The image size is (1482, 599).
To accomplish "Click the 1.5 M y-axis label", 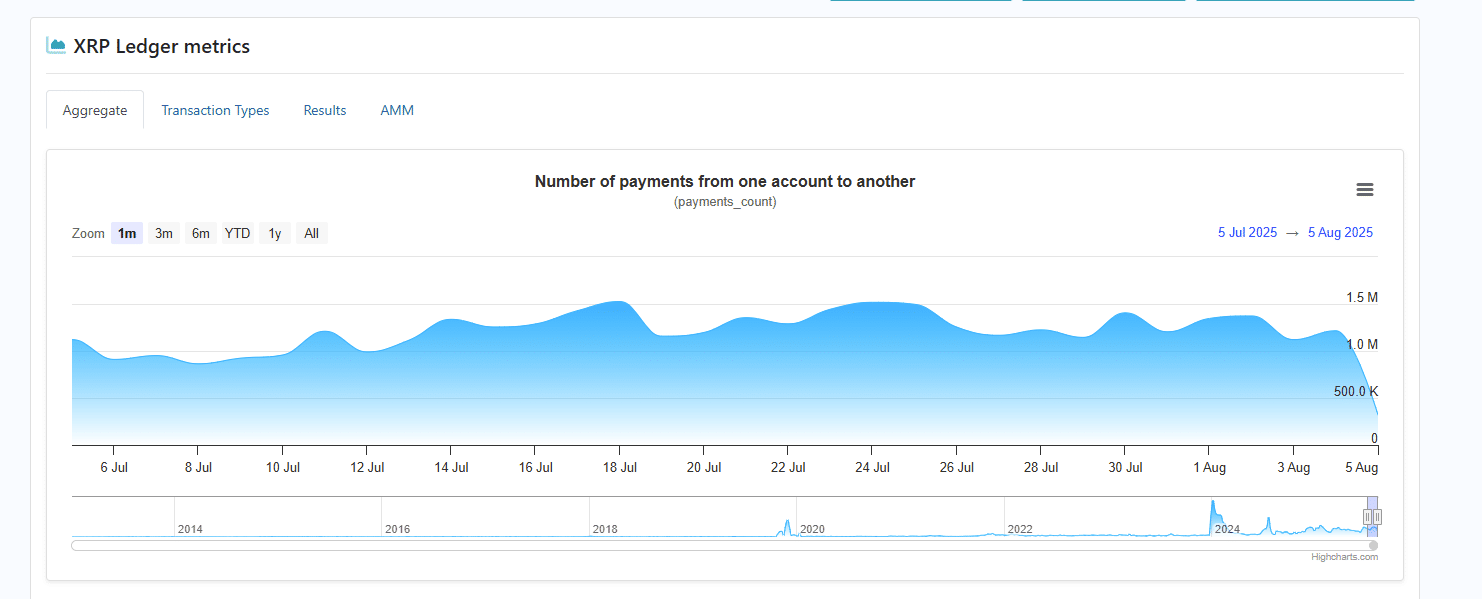I will coord(1362,297).
